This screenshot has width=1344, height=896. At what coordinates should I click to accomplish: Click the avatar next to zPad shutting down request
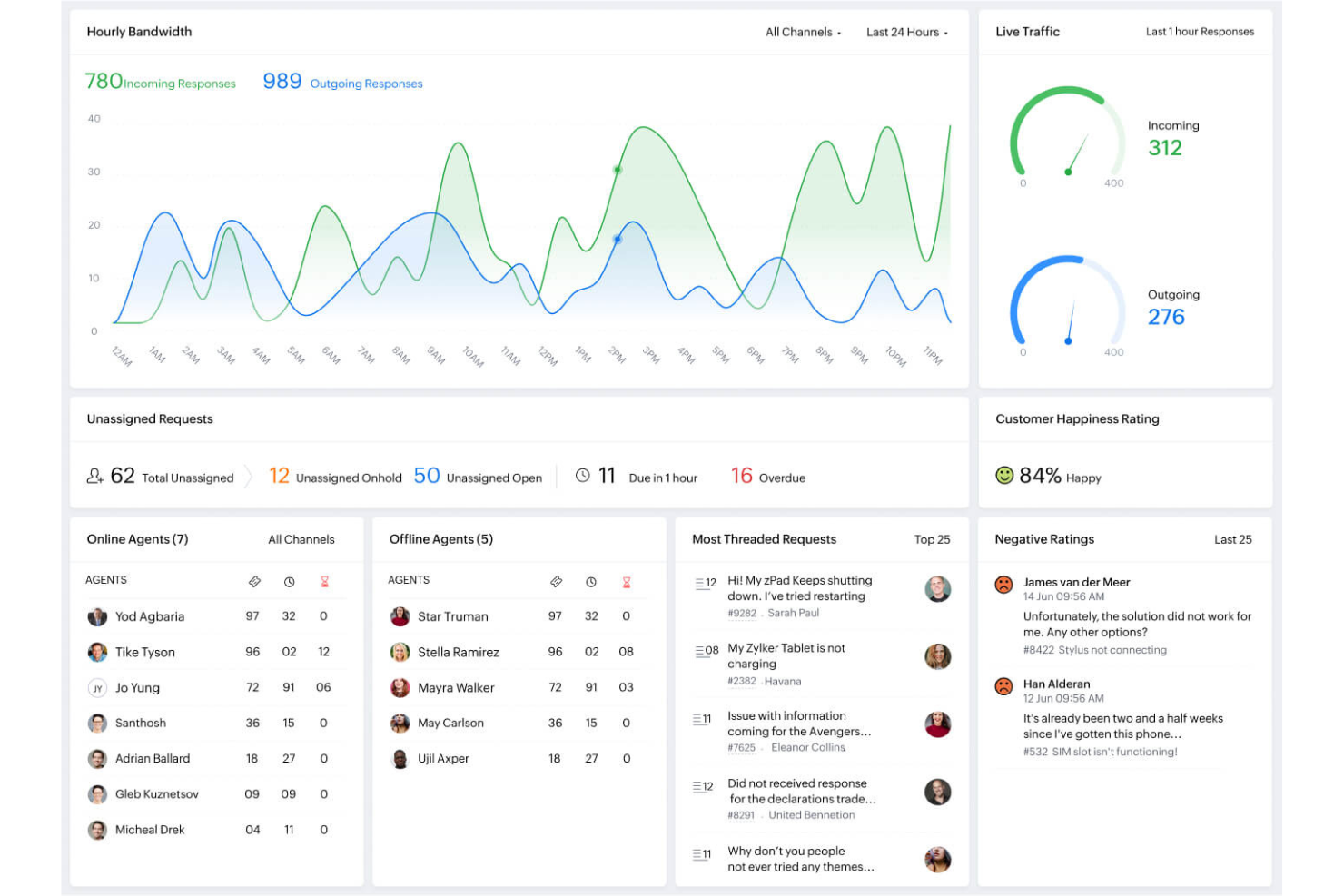(938, 589)
